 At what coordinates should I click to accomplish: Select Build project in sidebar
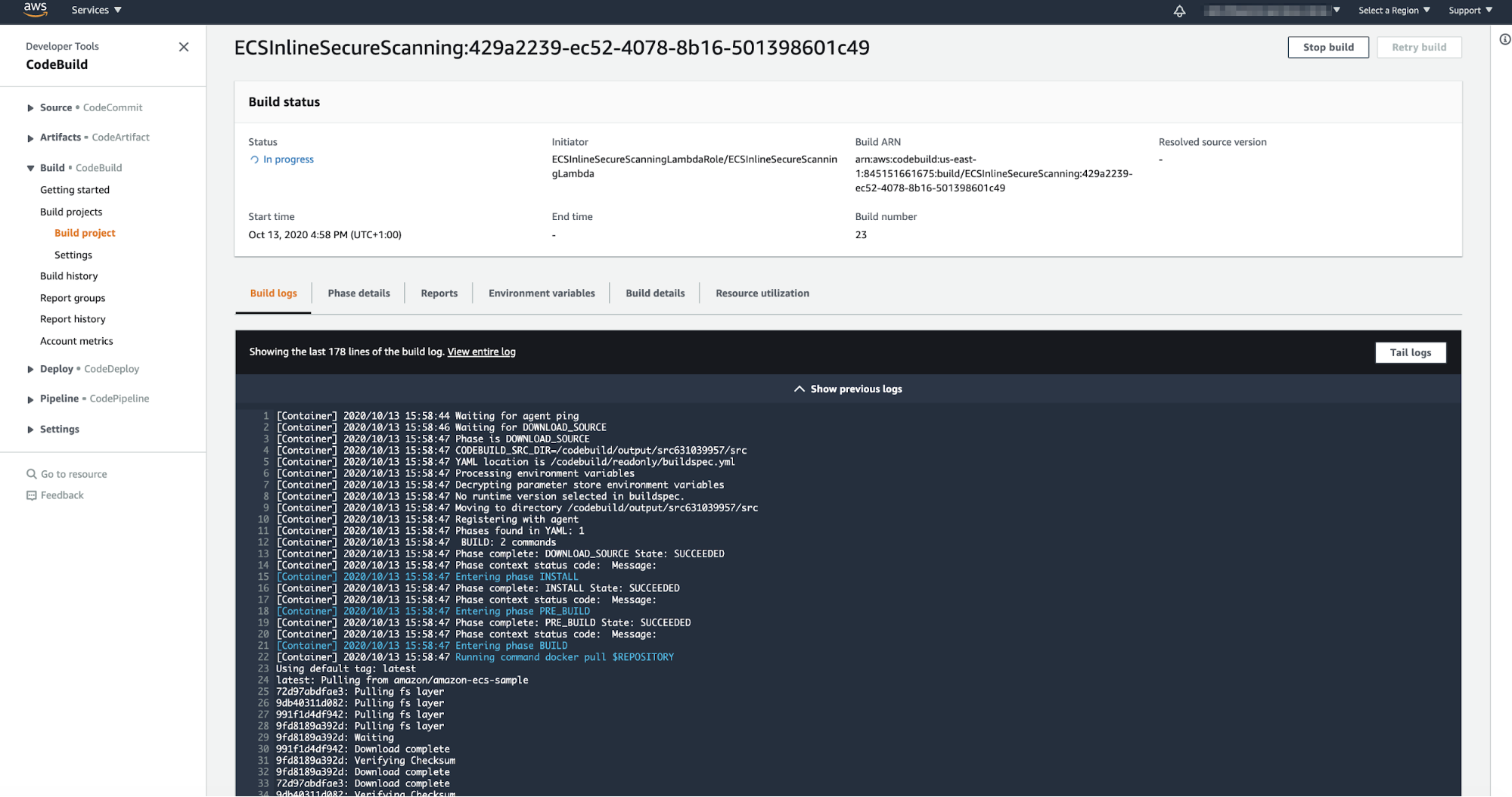pyautogui.click(x=85, y=233)
